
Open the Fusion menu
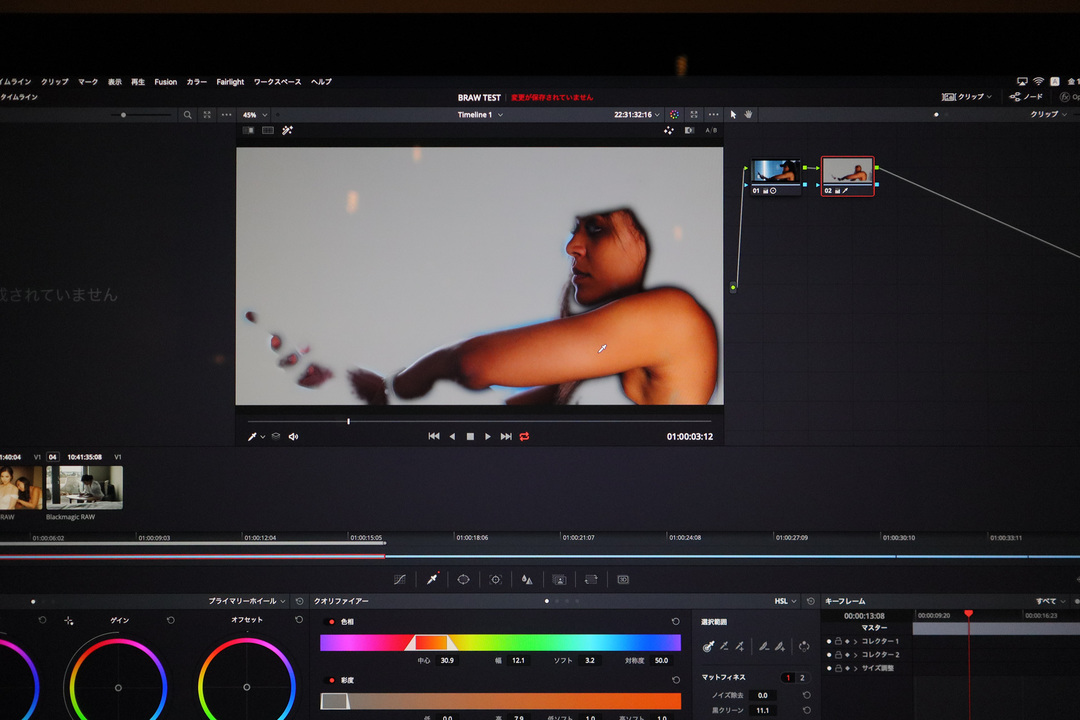165,82
